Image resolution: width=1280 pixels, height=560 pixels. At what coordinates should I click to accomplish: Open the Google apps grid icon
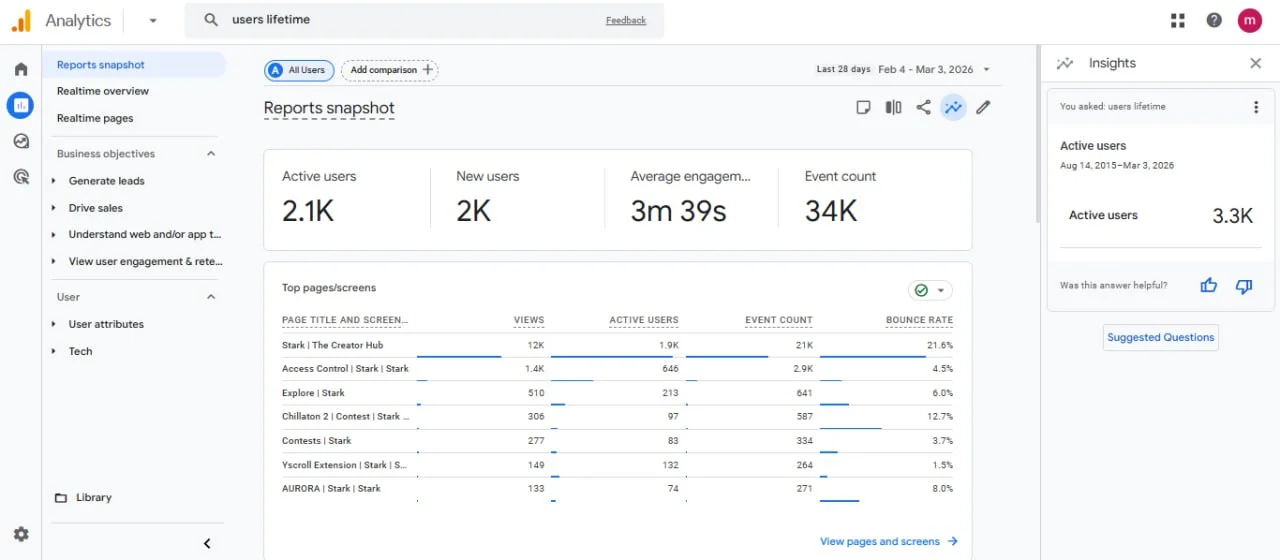tap(1178, 20)
